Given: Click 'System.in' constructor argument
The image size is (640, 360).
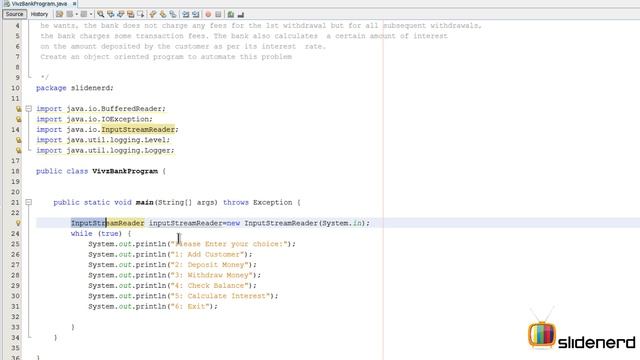Looking at the screenshot, I should [x=342, y=223].
